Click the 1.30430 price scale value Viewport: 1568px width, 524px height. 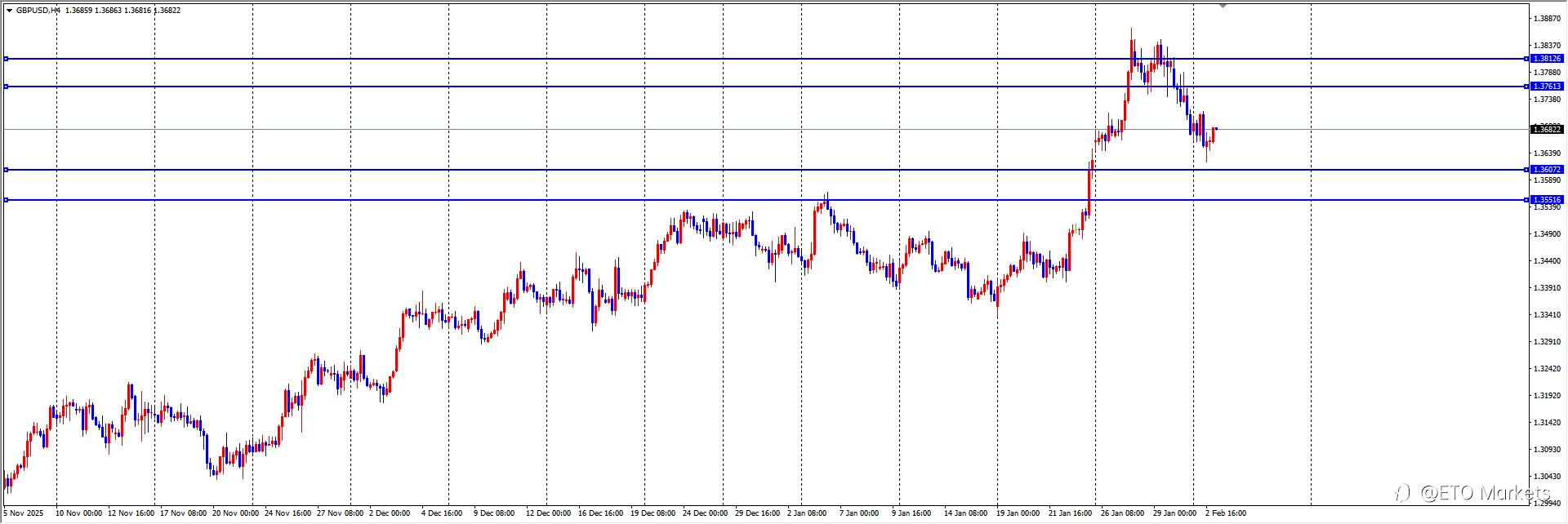pos(1548,477)
